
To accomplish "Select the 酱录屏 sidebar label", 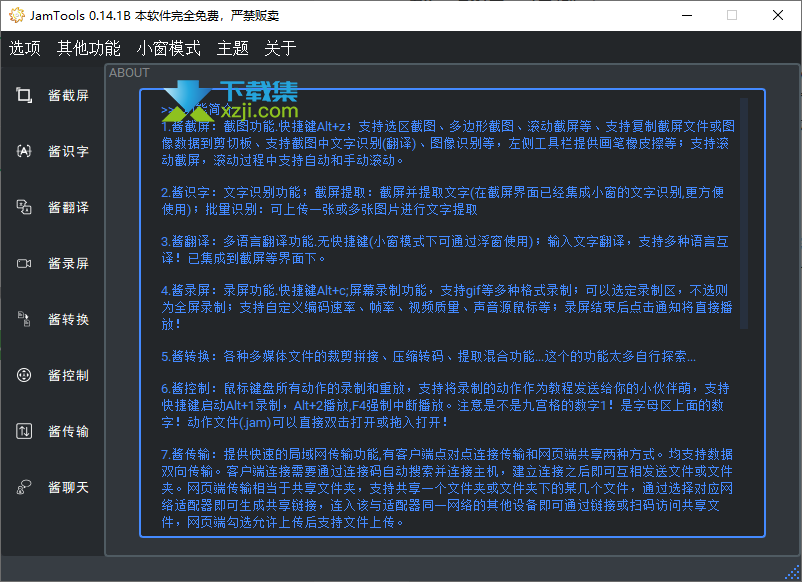I will click(69, 263).
